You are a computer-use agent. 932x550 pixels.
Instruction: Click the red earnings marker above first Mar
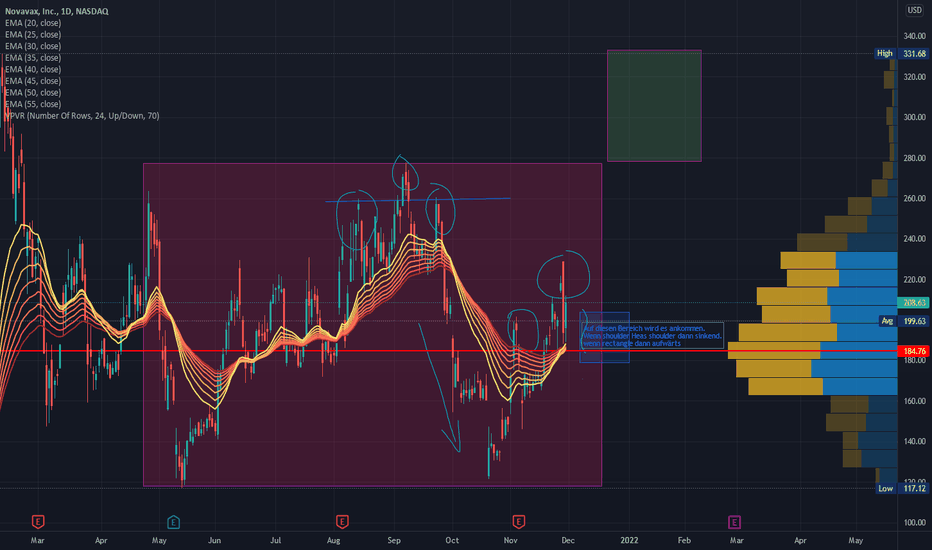point(37,522)
